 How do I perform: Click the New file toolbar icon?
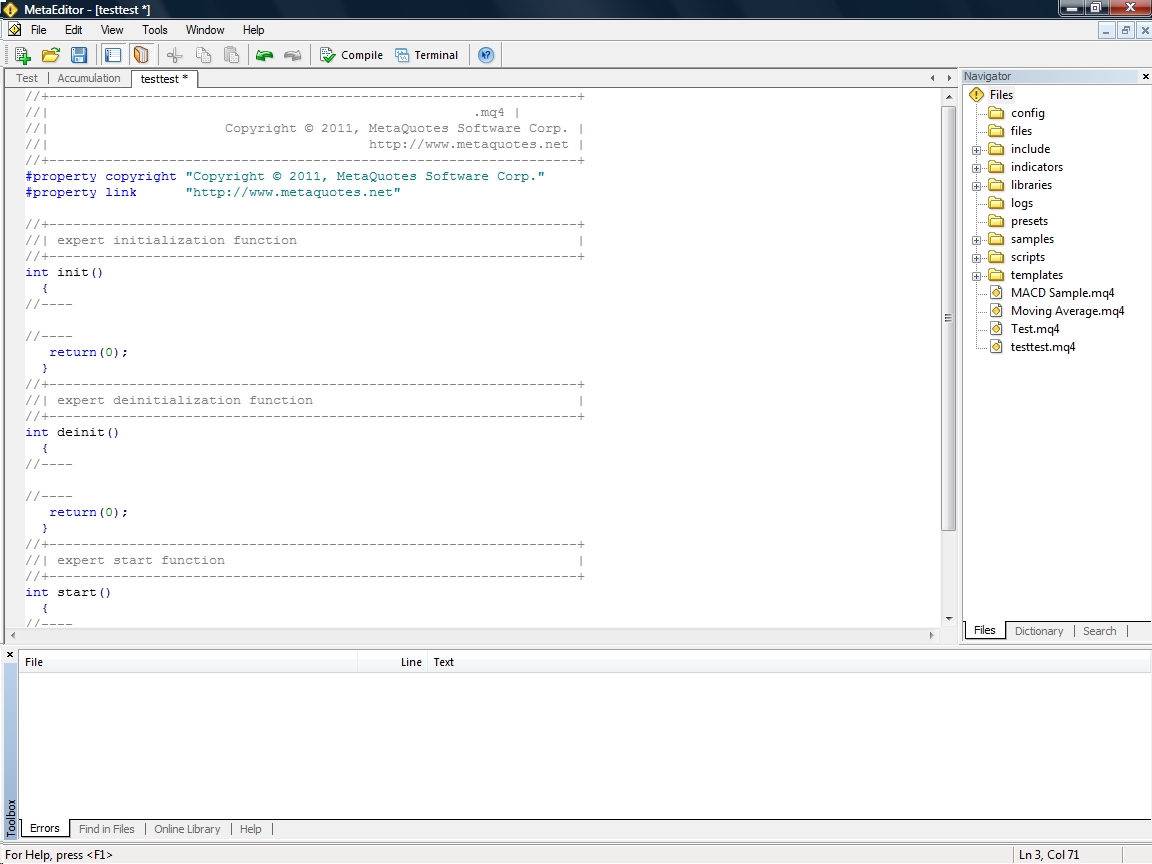[22, 55]
